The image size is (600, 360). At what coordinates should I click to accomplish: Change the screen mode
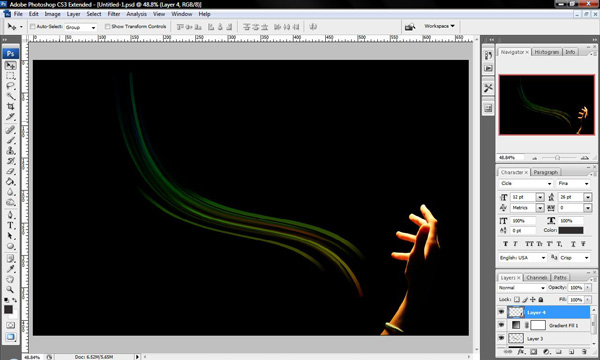pos(10,337)
